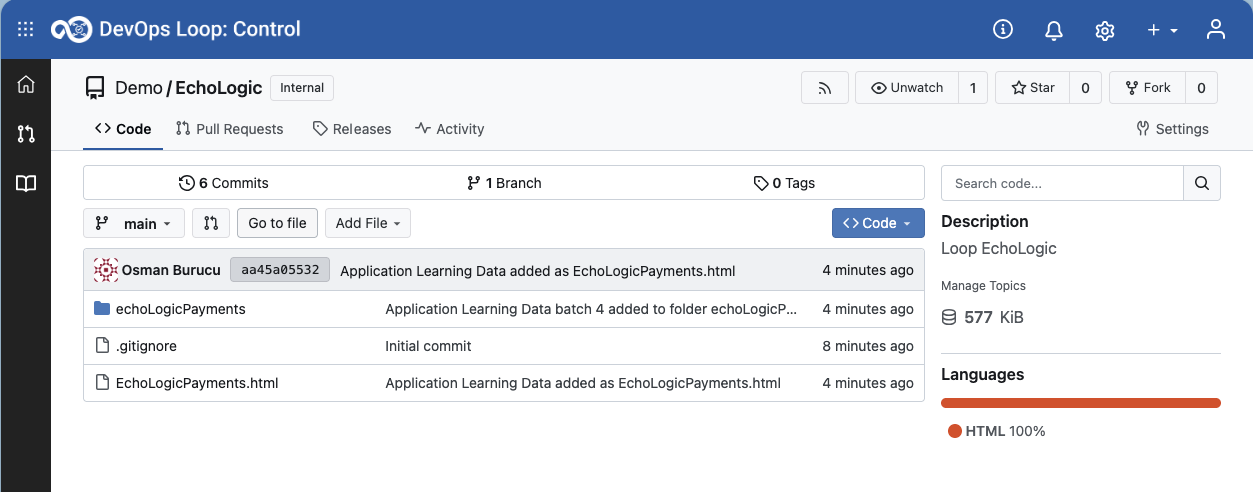The image size is (1253, 492).
Task: Open pull requests icon in left sidebar
Action: [26, 134]
